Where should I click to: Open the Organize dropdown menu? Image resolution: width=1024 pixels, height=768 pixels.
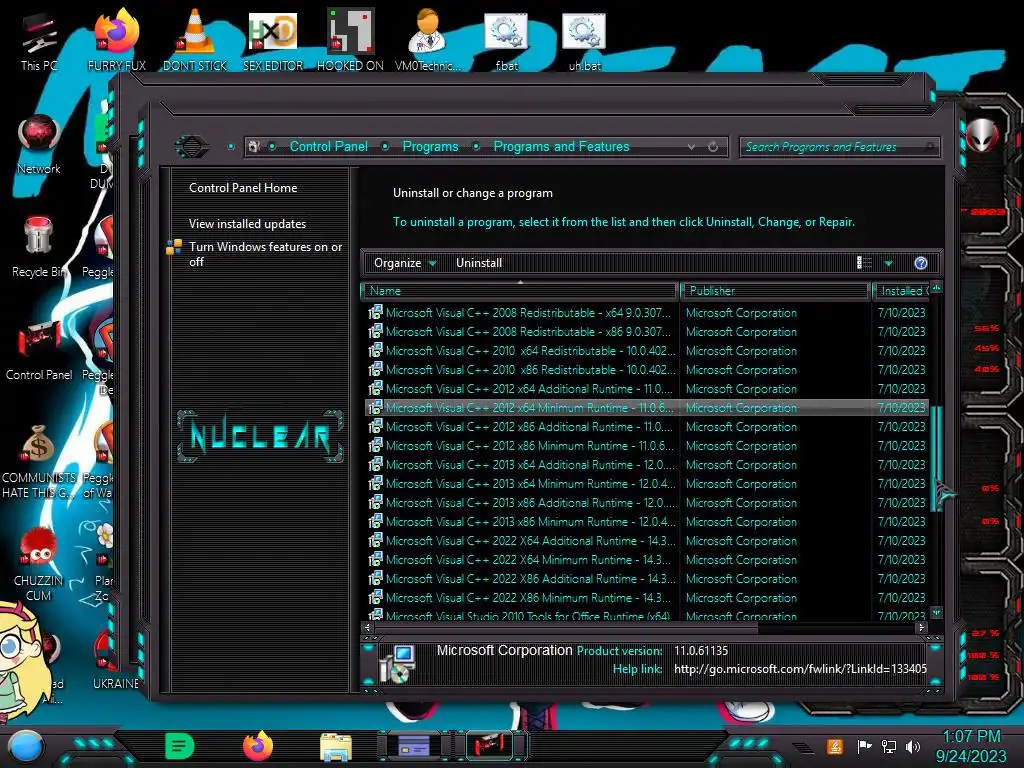[x=405, y=263]
